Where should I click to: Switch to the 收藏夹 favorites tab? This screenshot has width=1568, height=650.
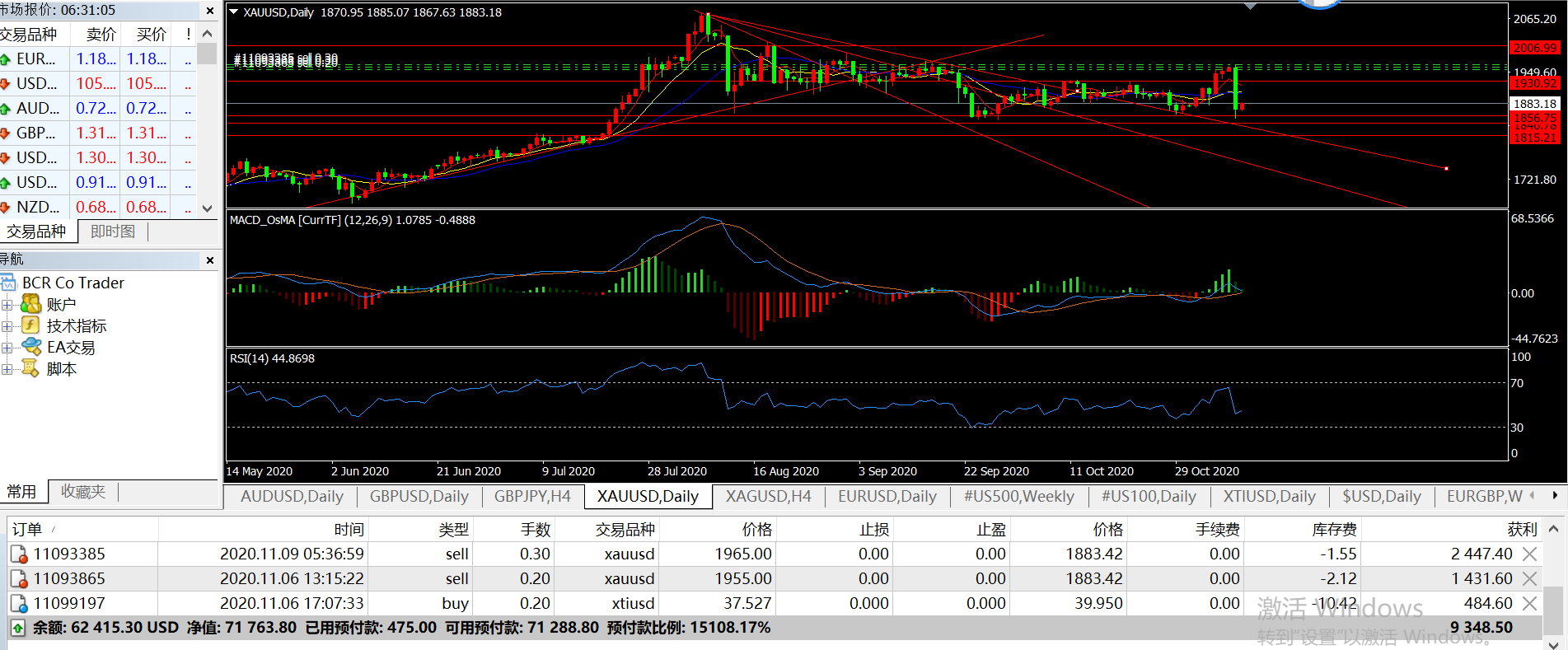[x=83, y=492]
